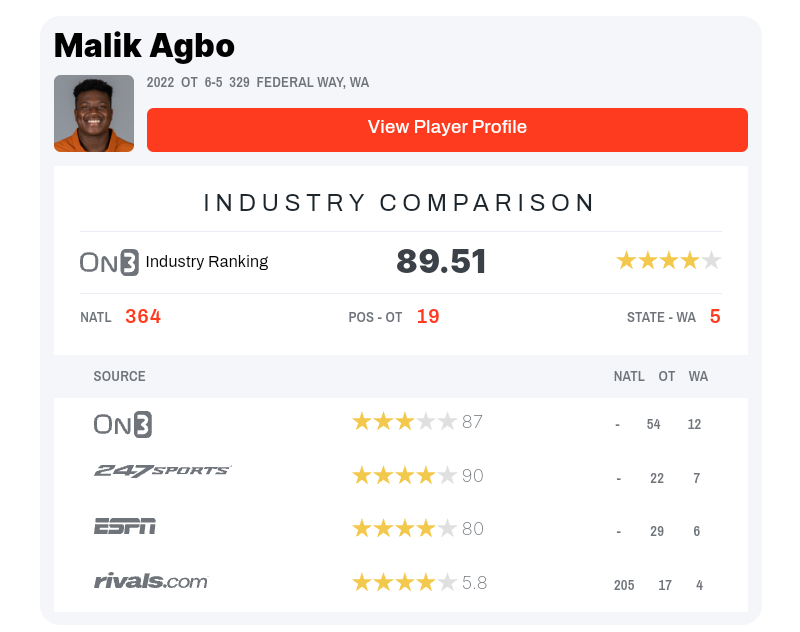The width and height of the screenshot is (800, 632).
Task: Click the OT position rank 19
Action: [x=428, y=317]
